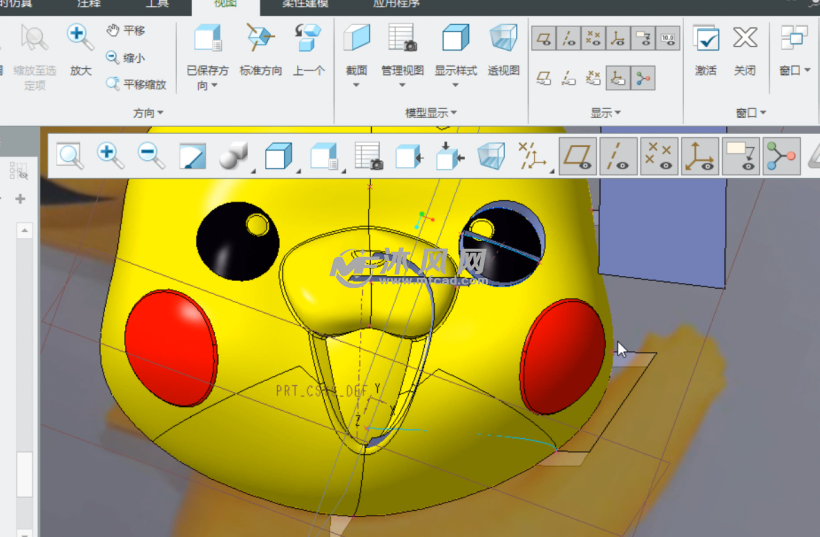Toggle spin center in ribbon 显示 group
This screenshot has width=820, height=537.
643,78
